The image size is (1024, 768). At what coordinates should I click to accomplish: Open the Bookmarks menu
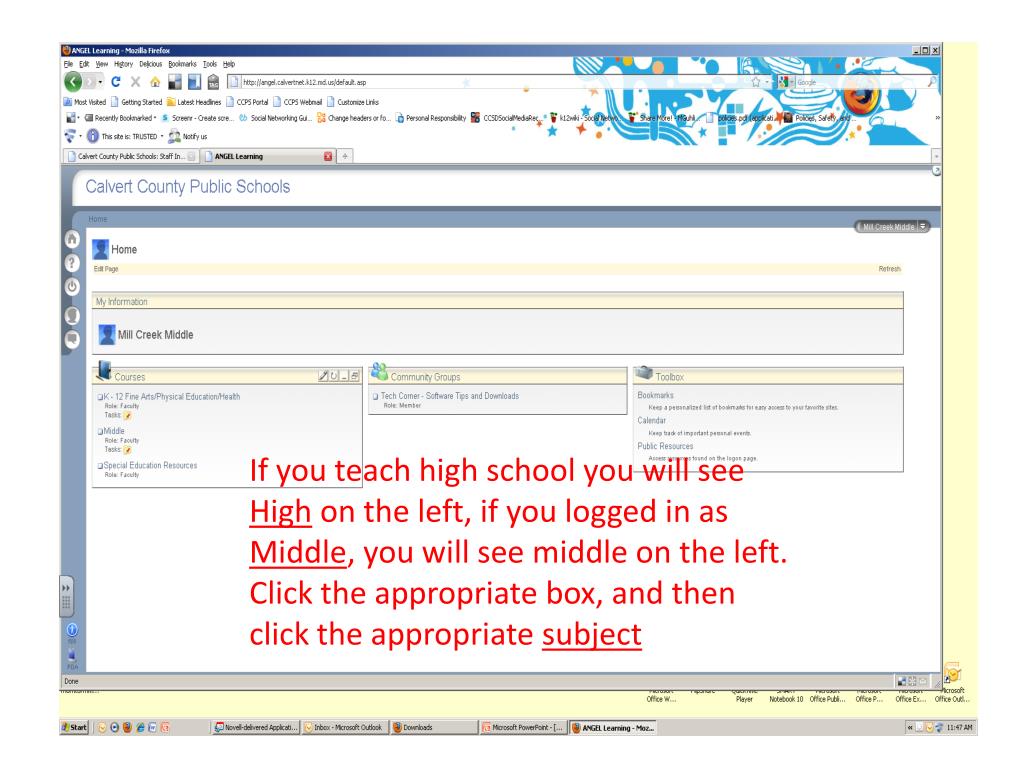coord(182,64)
